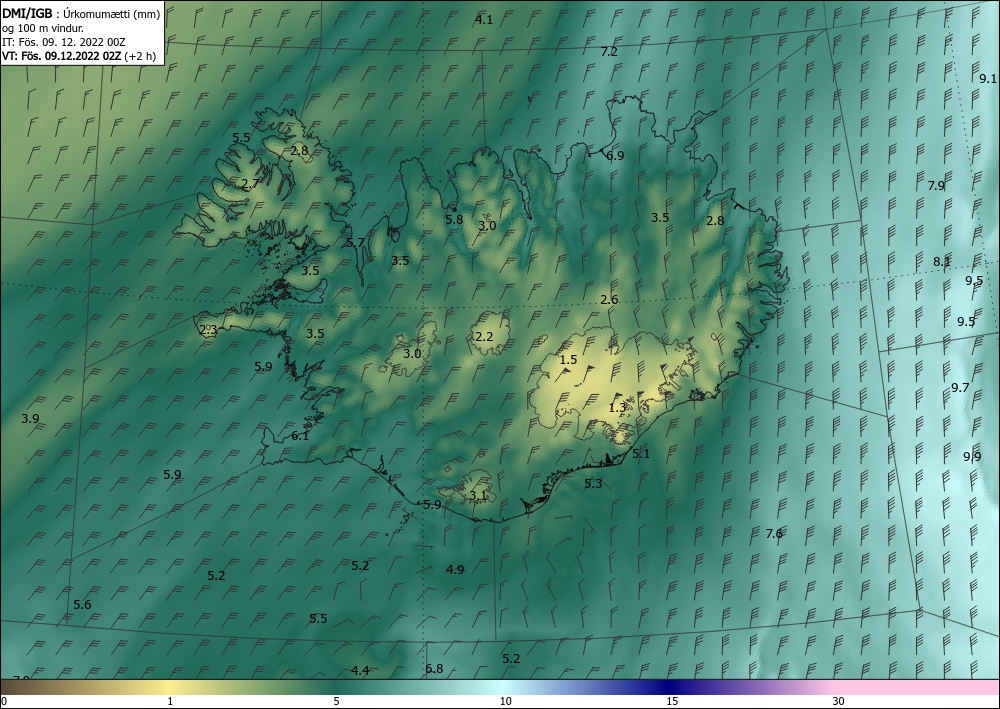The height and width of the screenshot is (709, 1000).
Task: Click the 'DMI/IGB : Úrkomumætti (mm)' title line
Action: [x=81, y=13]
